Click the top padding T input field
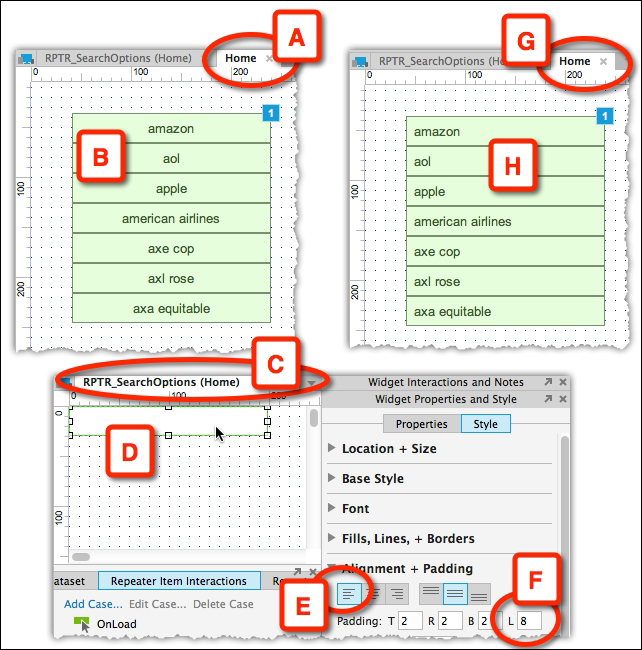Screen dimensions: 642x650 (x=410, y=621)
